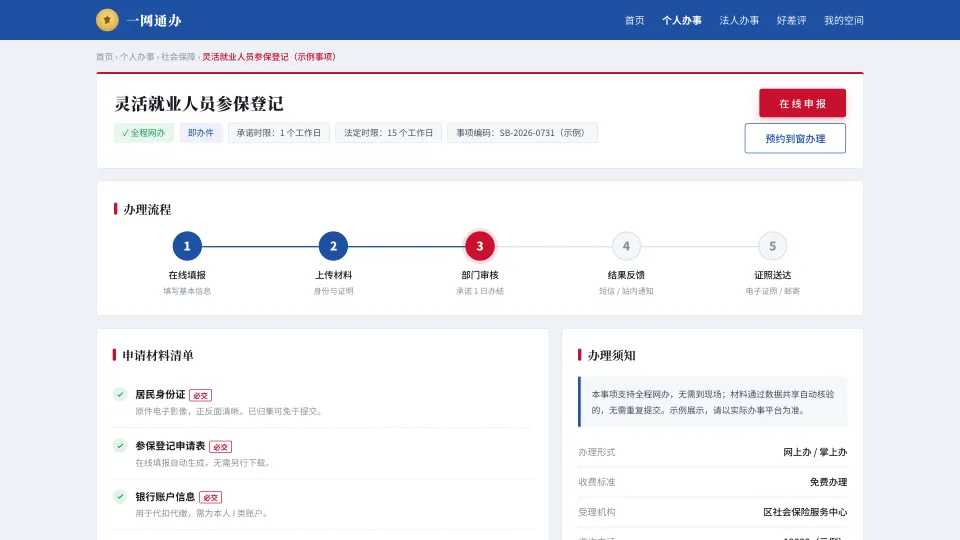Click the current breadcrumb 灵活就业人员参保登记

point(269,56)
